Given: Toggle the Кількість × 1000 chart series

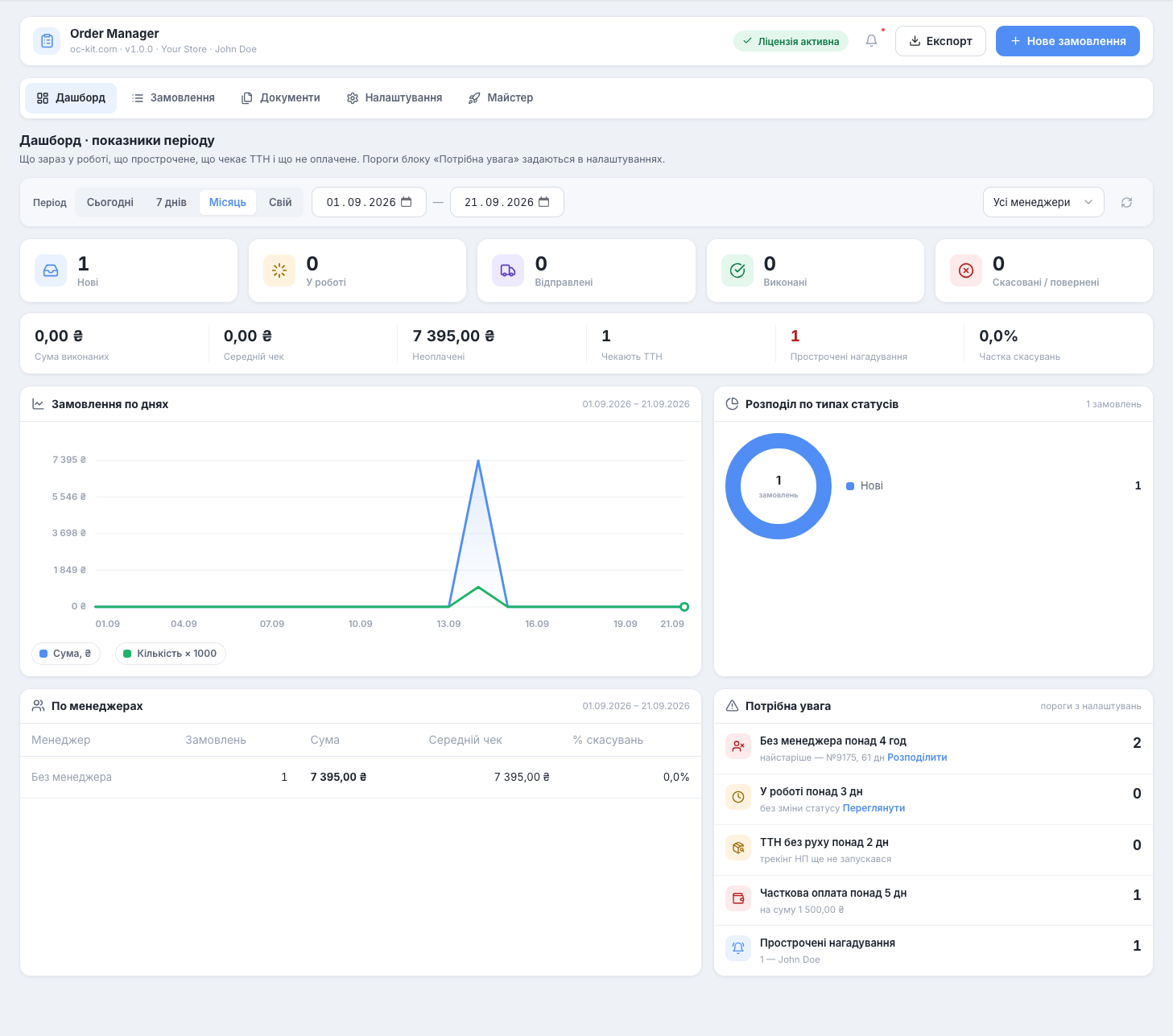Looking at the screenshot, I should [171, 654].
